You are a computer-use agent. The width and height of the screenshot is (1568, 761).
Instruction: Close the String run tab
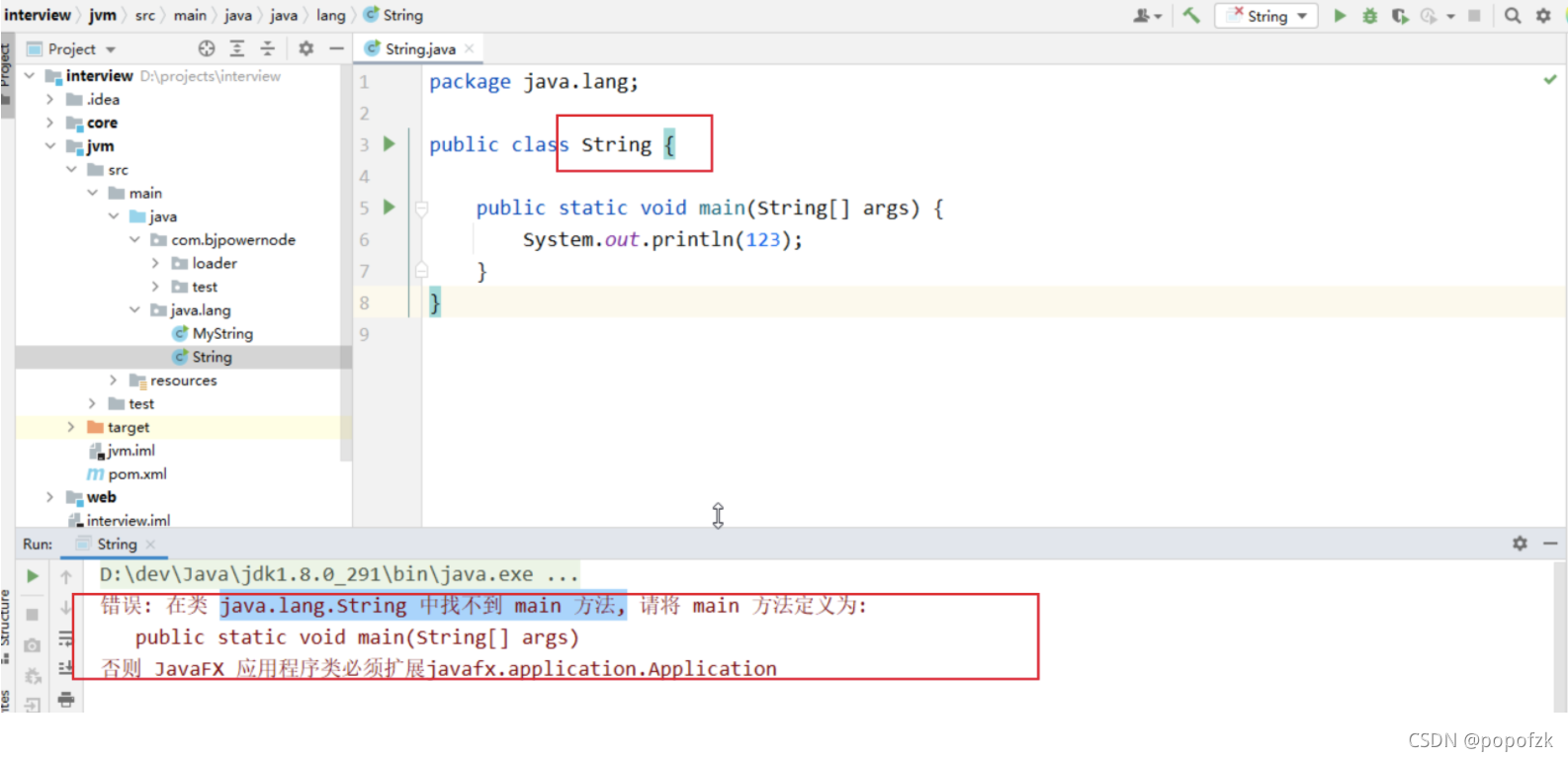coord(150,545)
